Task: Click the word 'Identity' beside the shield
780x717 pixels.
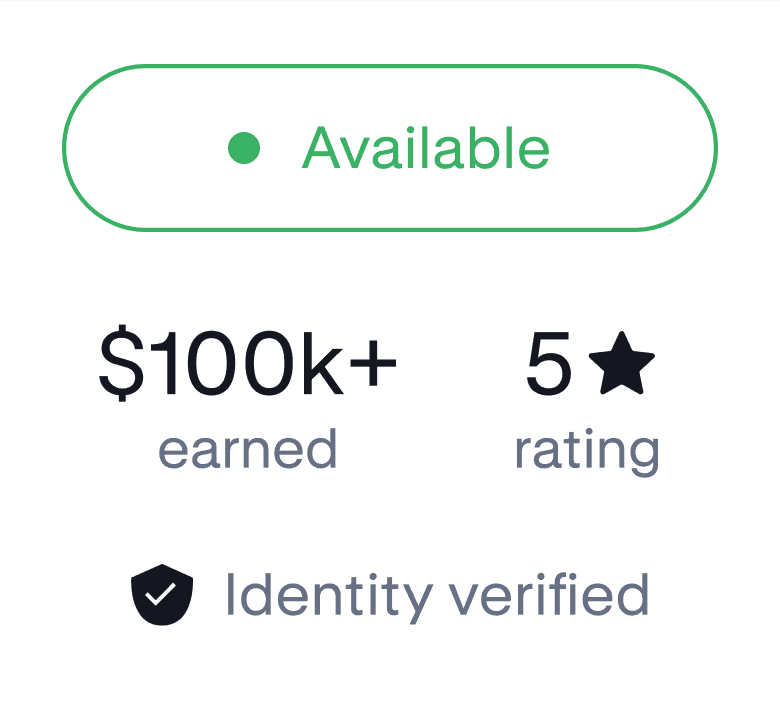Action: point(326,594)
